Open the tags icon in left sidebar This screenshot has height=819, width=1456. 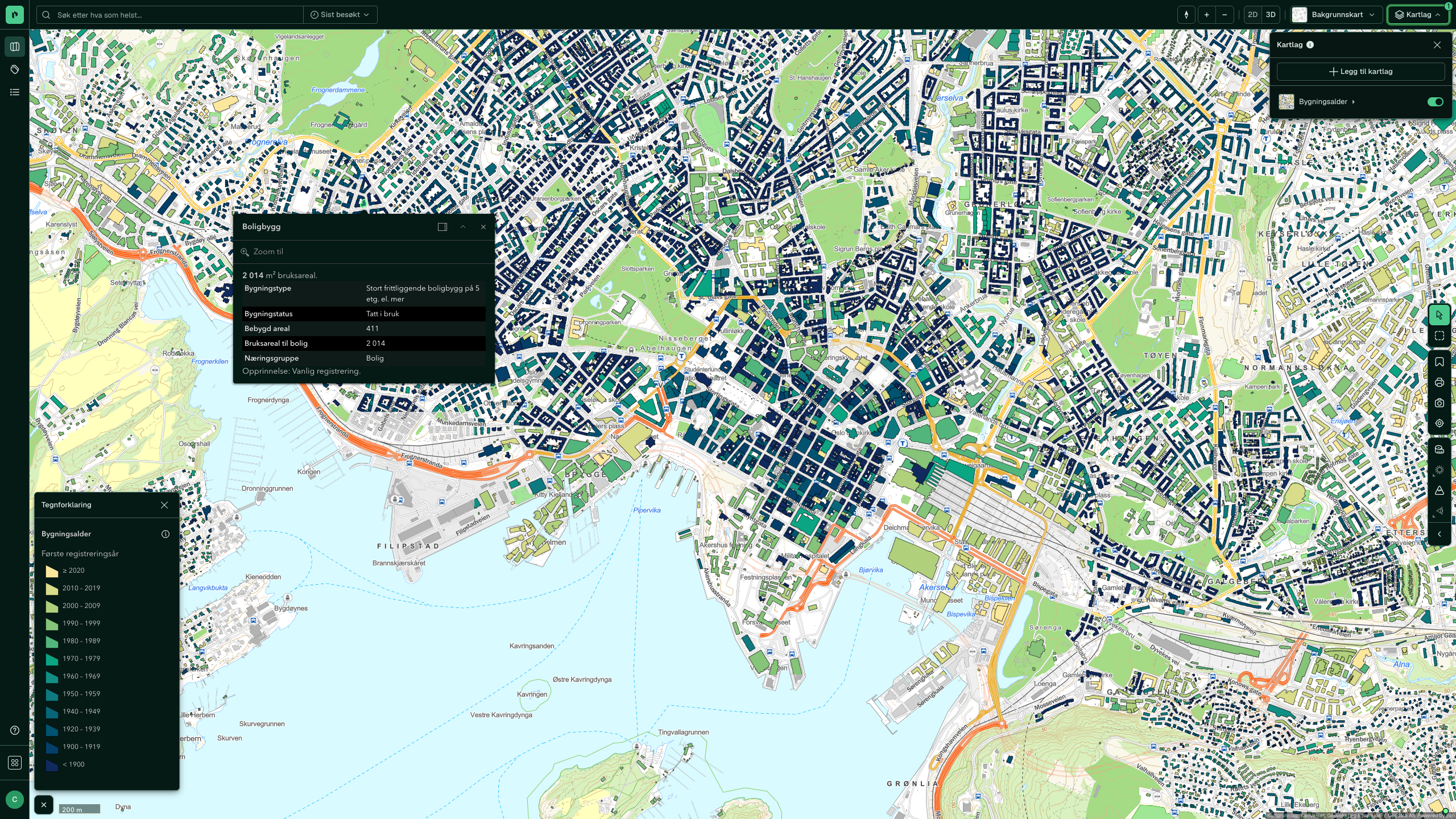(15, 69)
